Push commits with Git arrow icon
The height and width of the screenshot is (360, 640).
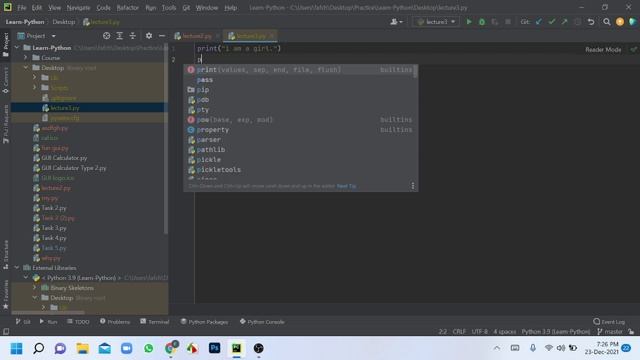tap(564, 22)
